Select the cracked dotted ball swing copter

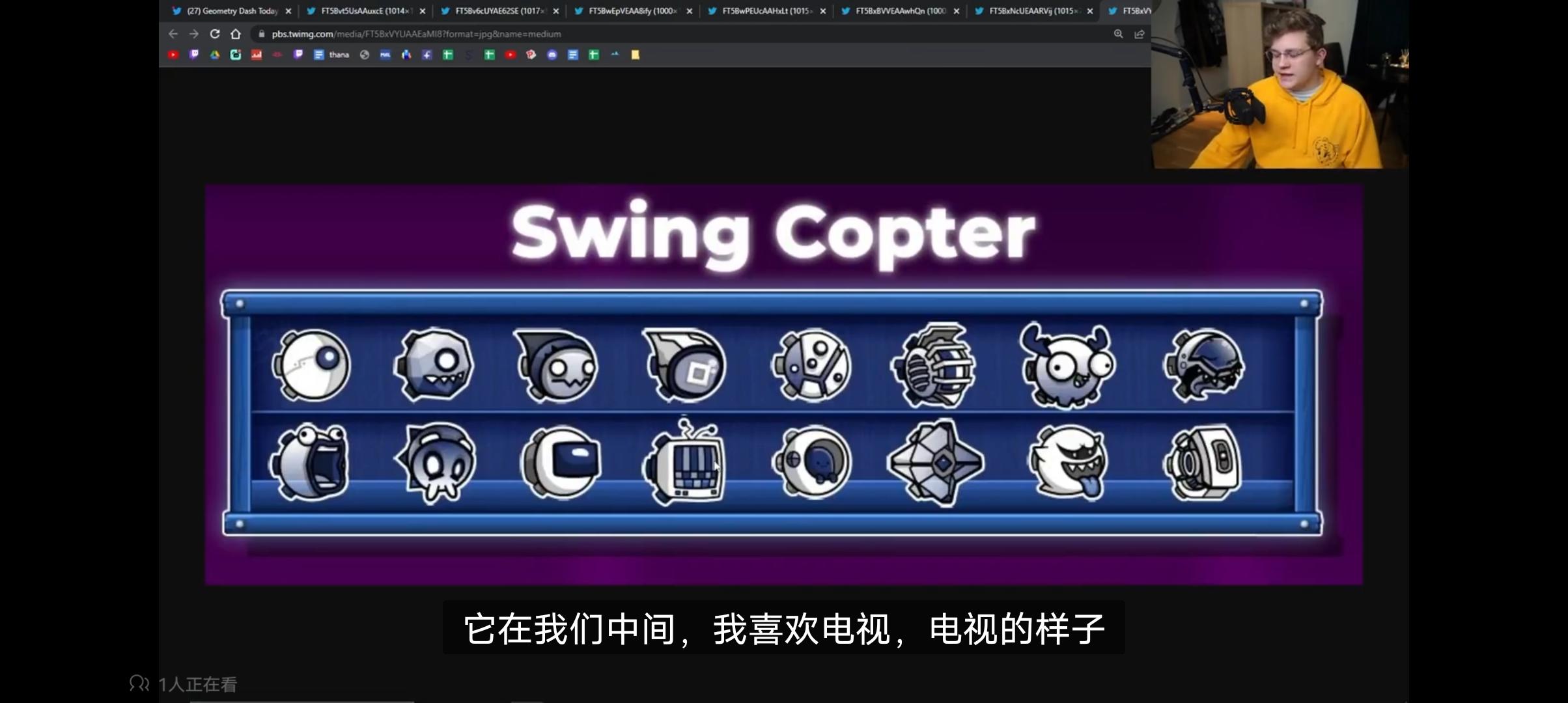pyautogui.click(x=811, y=365)
